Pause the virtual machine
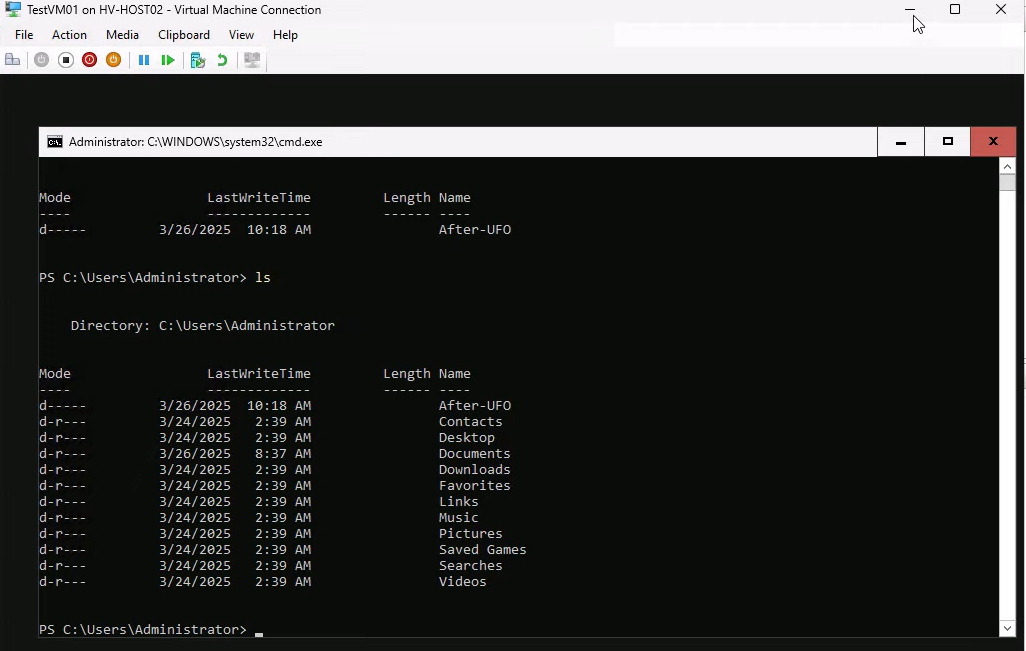The width and height of the screenshot is (1026, 651). (x=144, y=60)
